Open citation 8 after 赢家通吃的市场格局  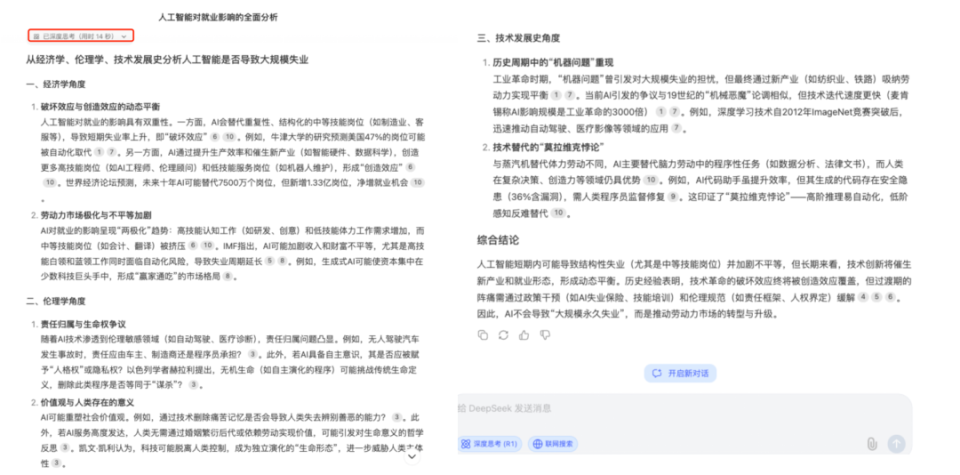coord(228,277)
